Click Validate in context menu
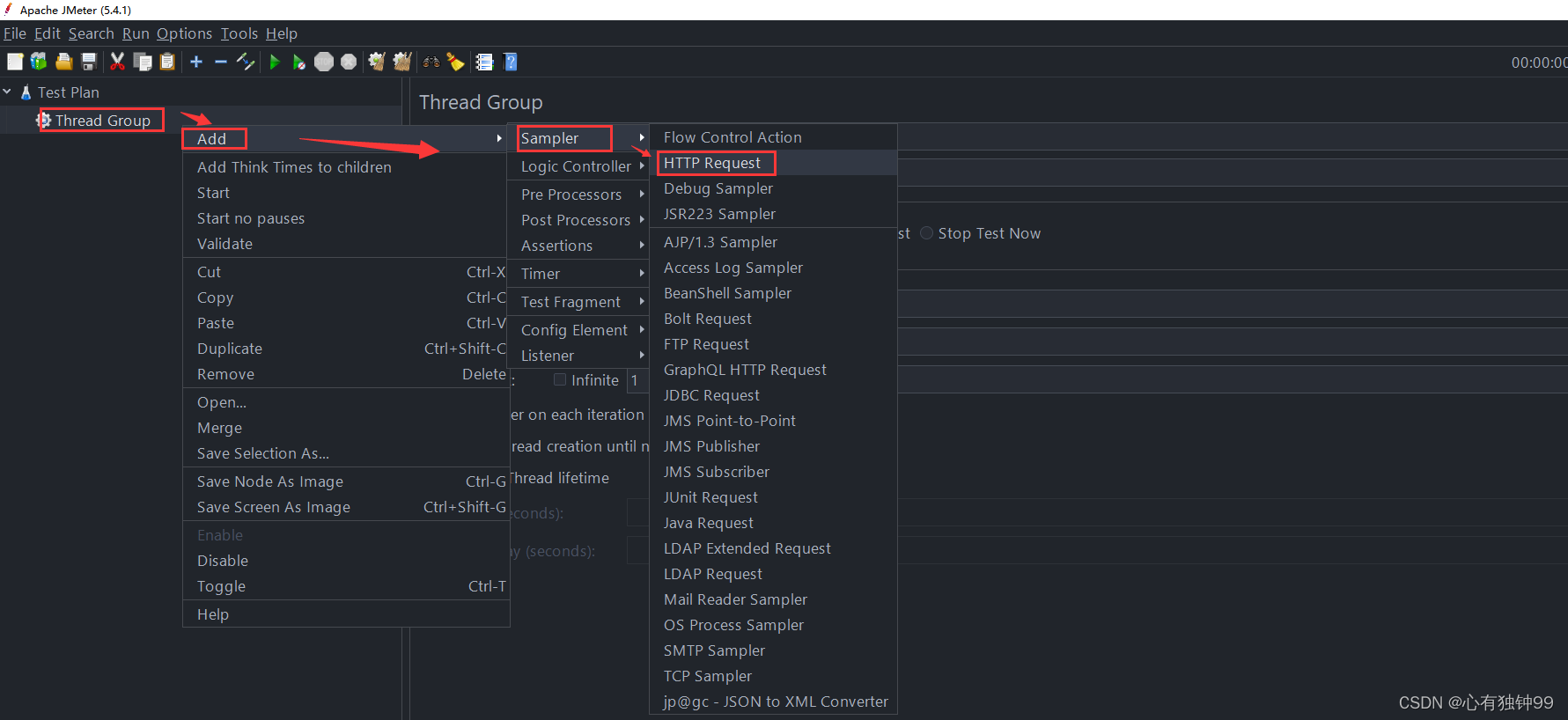 point(346,244)
